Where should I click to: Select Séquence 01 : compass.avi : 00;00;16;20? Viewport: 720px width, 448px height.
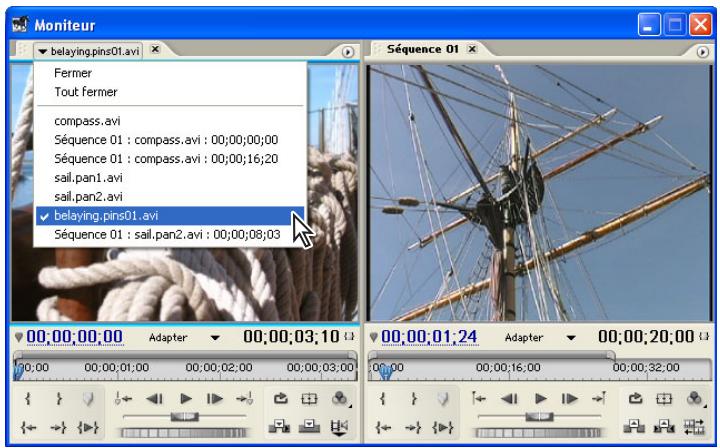(x=170, y=158)
